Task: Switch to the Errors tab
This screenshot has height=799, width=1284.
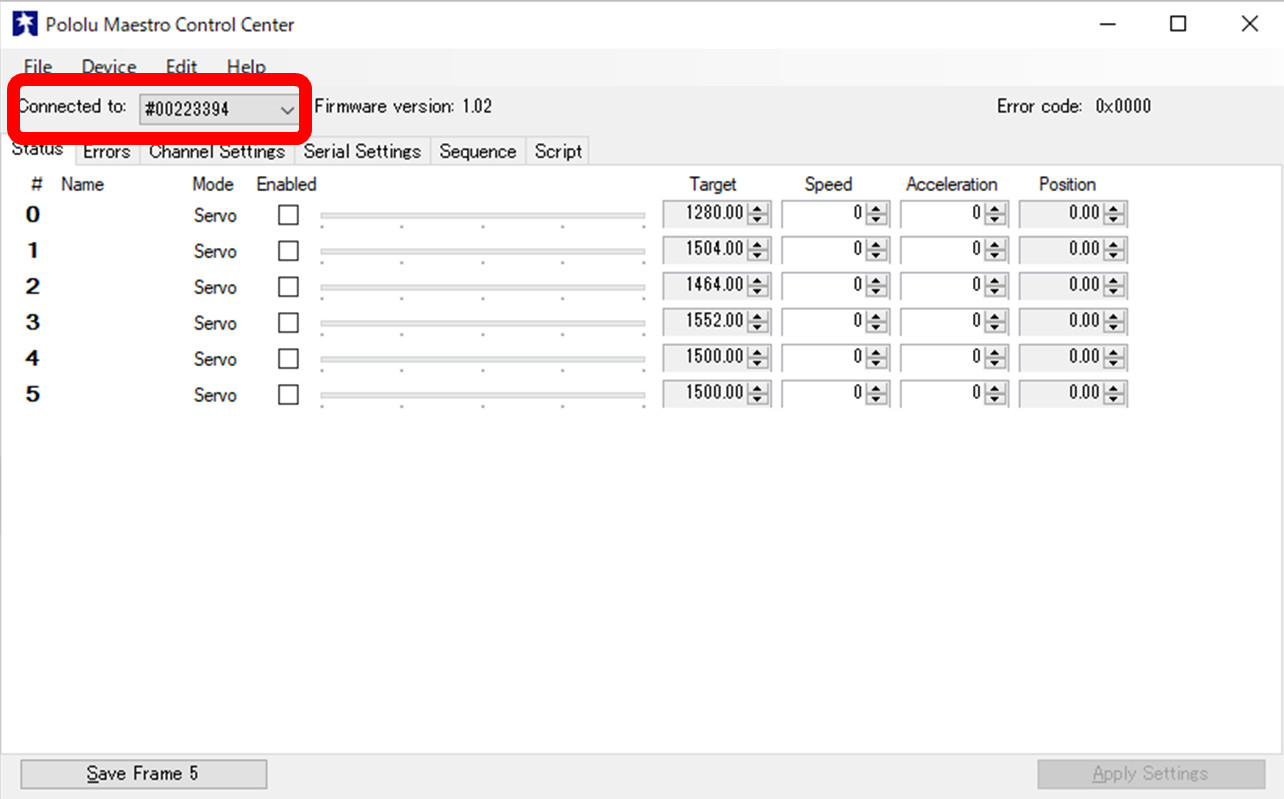Action: [106, 152]
